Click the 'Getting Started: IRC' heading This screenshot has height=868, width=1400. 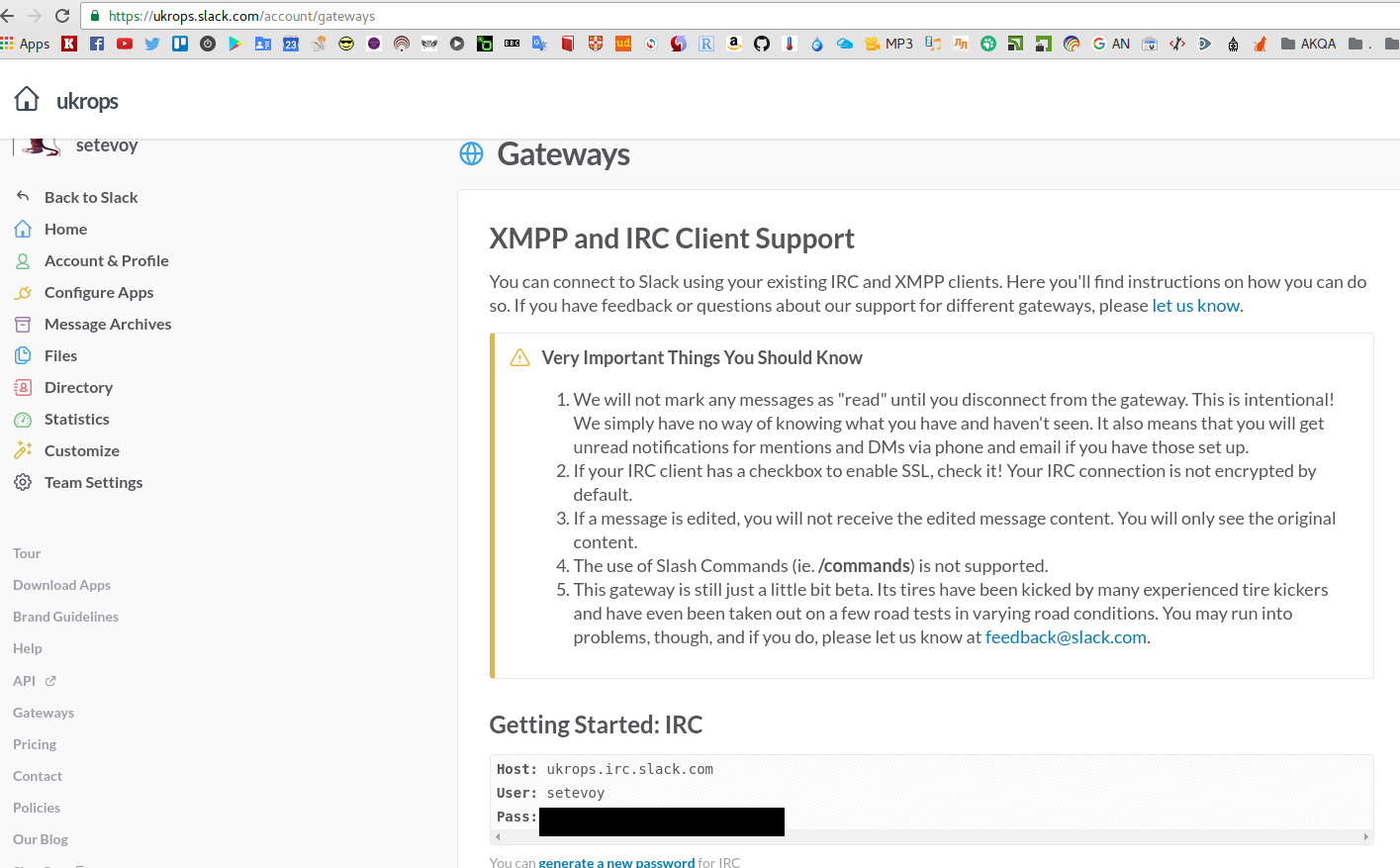(596, 724)
